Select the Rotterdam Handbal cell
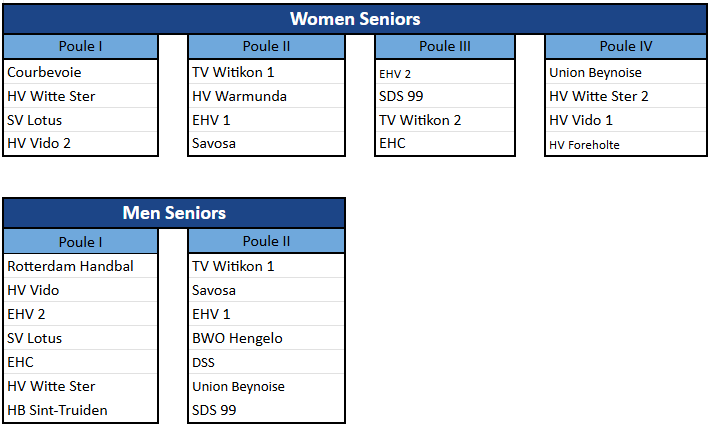This screenshot has width=713, height=426. (x=80, y=266)
